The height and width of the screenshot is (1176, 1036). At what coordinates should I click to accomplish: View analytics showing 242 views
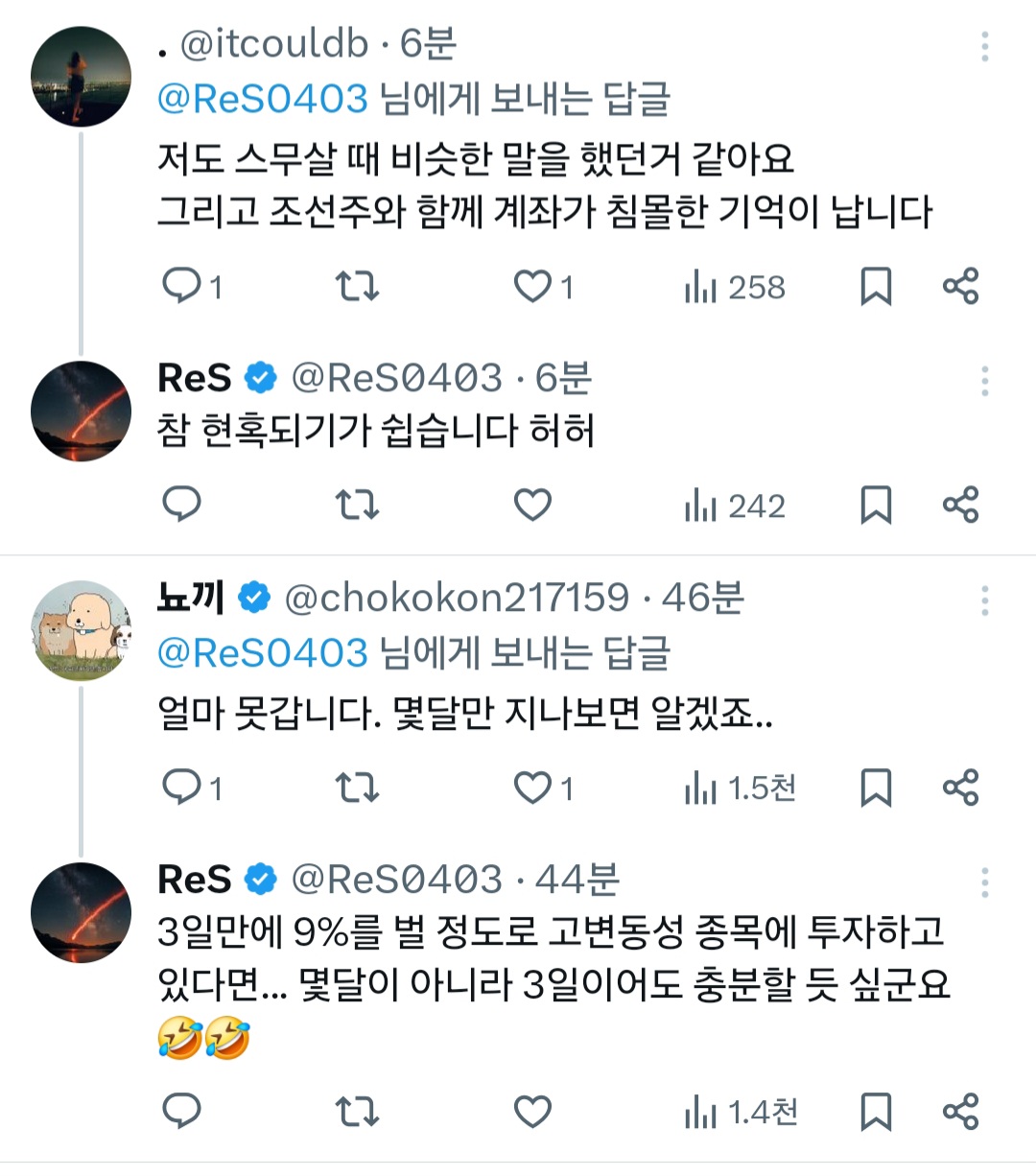736,506
